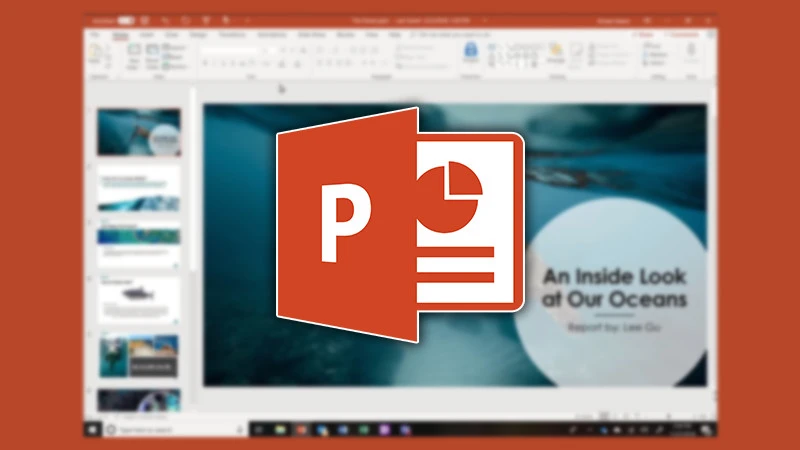Viewport: 800px width, 450px height.
Task: Open the Windows Start menu
Action: click(x=92, y=430)
